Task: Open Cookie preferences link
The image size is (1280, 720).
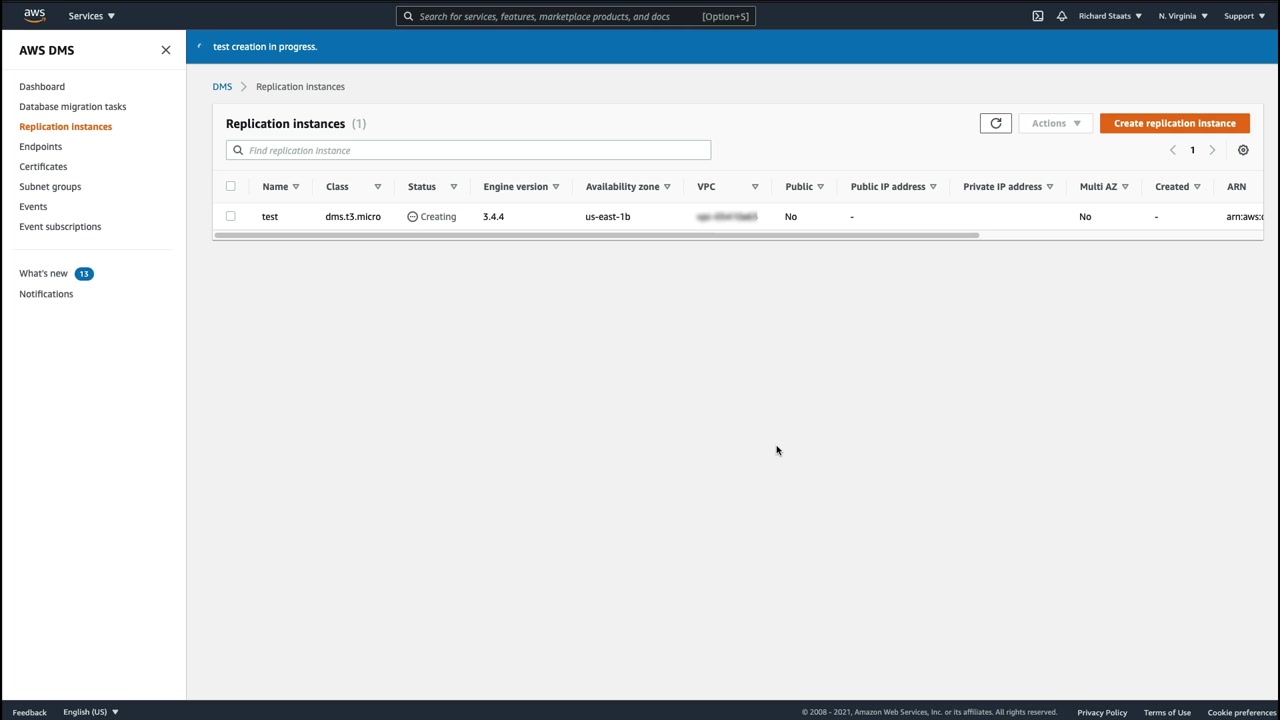Action: point(1242,712)
